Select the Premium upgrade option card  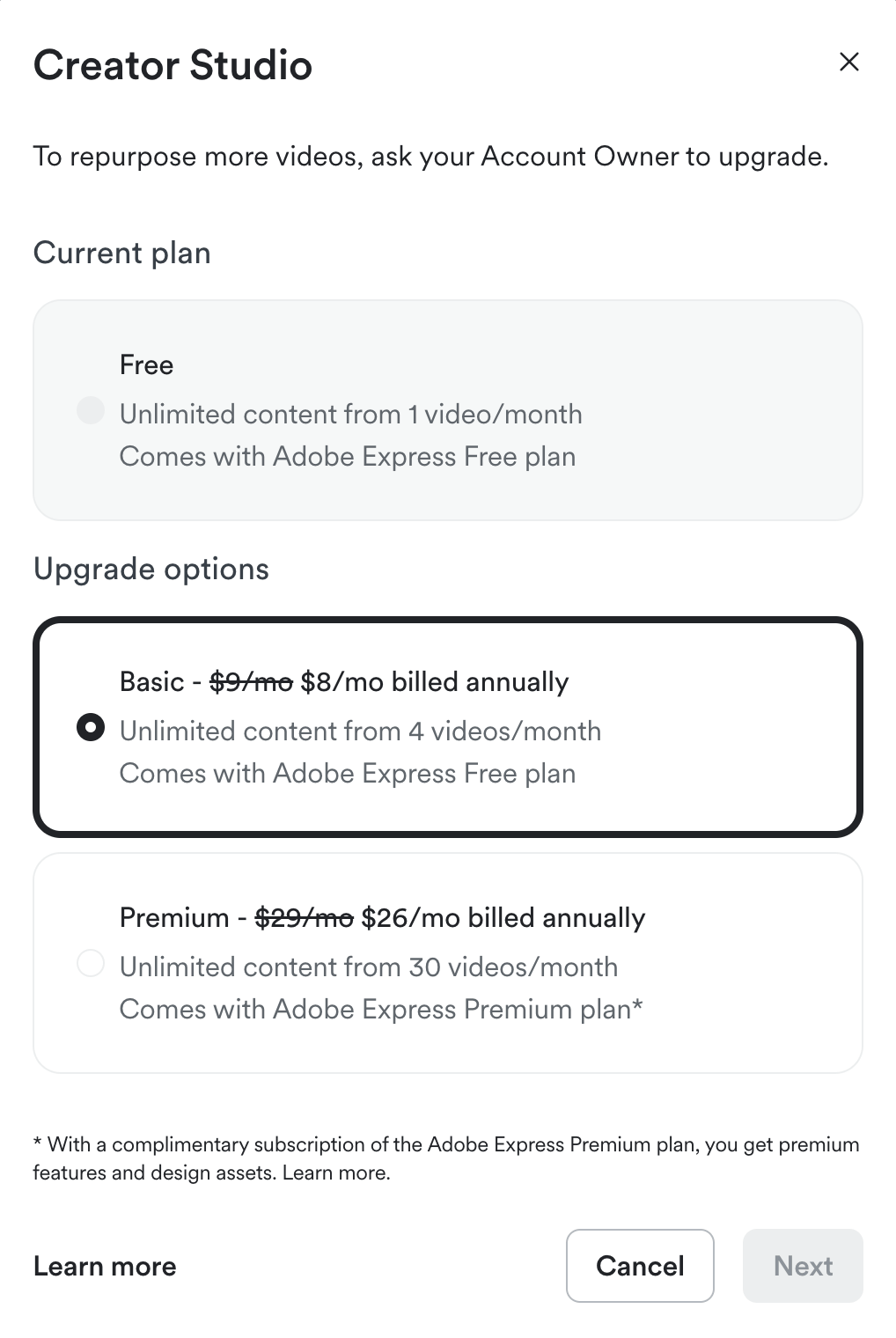[x=448, y=962]
